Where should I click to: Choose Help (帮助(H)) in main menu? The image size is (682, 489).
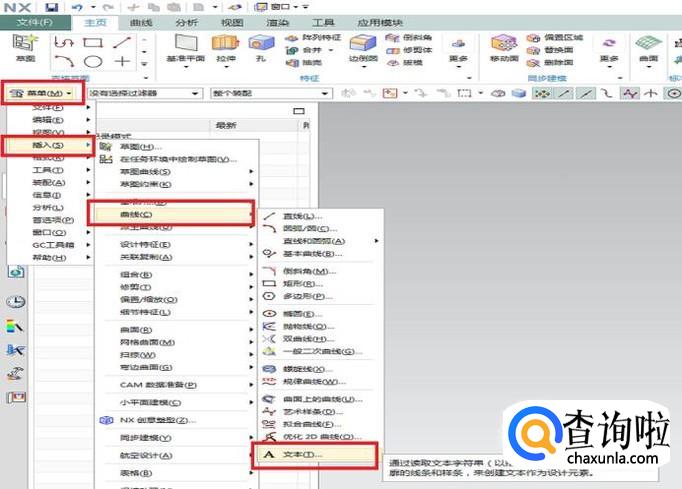[48, 258]
